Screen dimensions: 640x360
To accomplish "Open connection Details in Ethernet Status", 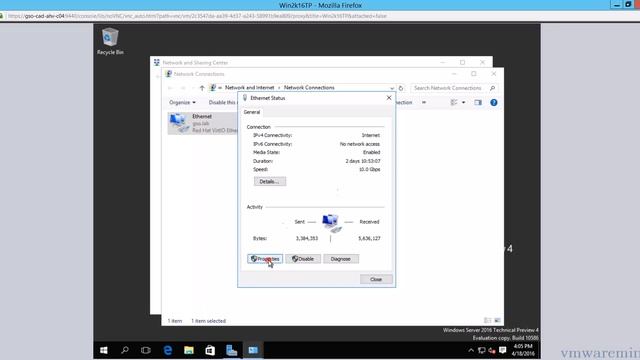I will 270,181.
